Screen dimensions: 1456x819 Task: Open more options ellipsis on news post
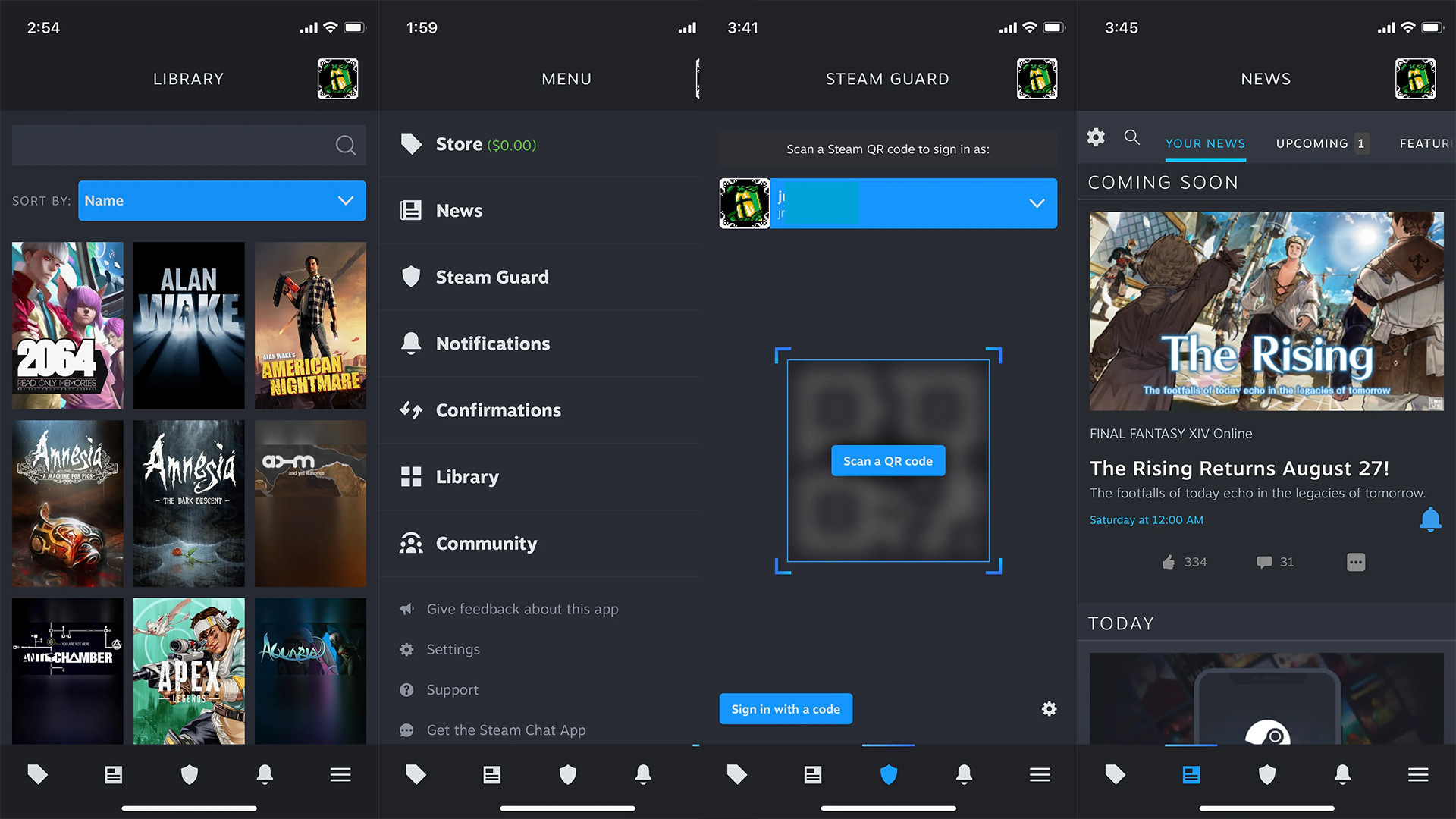1356,562
